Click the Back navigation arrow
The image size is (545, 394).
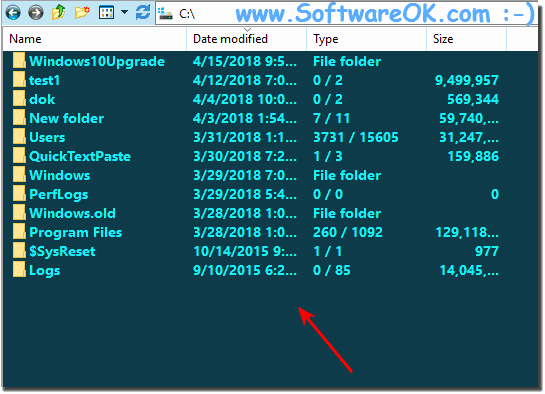[13, 13]
